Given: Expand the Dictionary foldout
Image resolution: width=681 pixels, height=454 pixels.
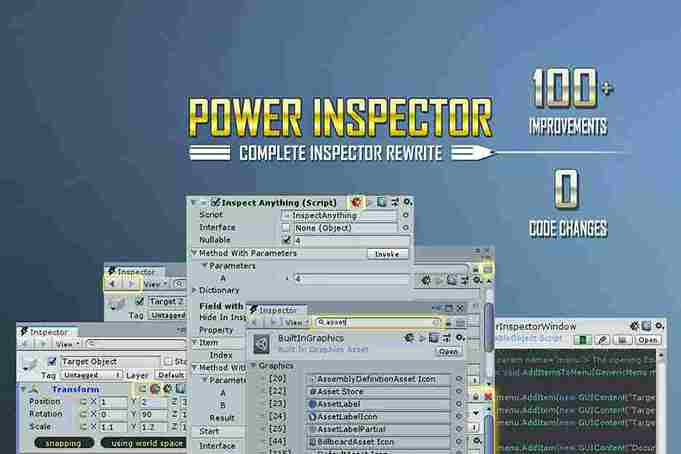Looking at the screenshot, I should coord(193,290).
